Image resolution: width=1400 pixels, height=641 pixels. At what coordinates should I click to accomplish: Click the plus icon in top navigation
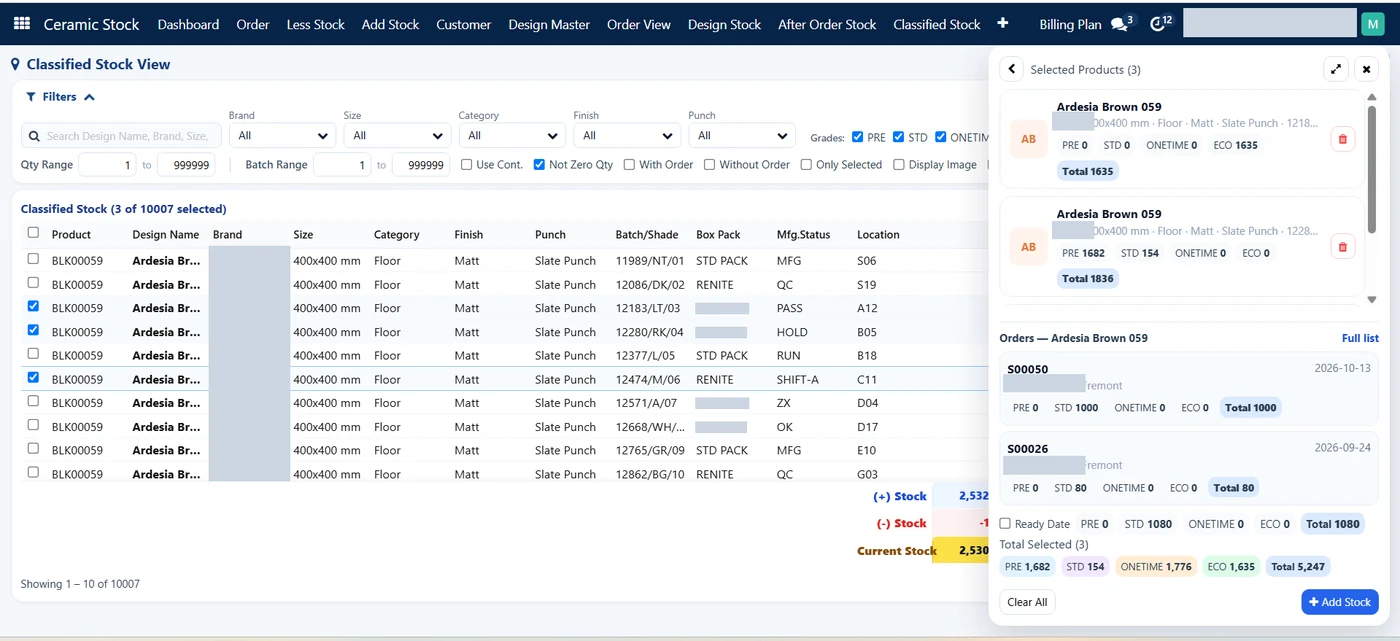[x=1003, y=24]
